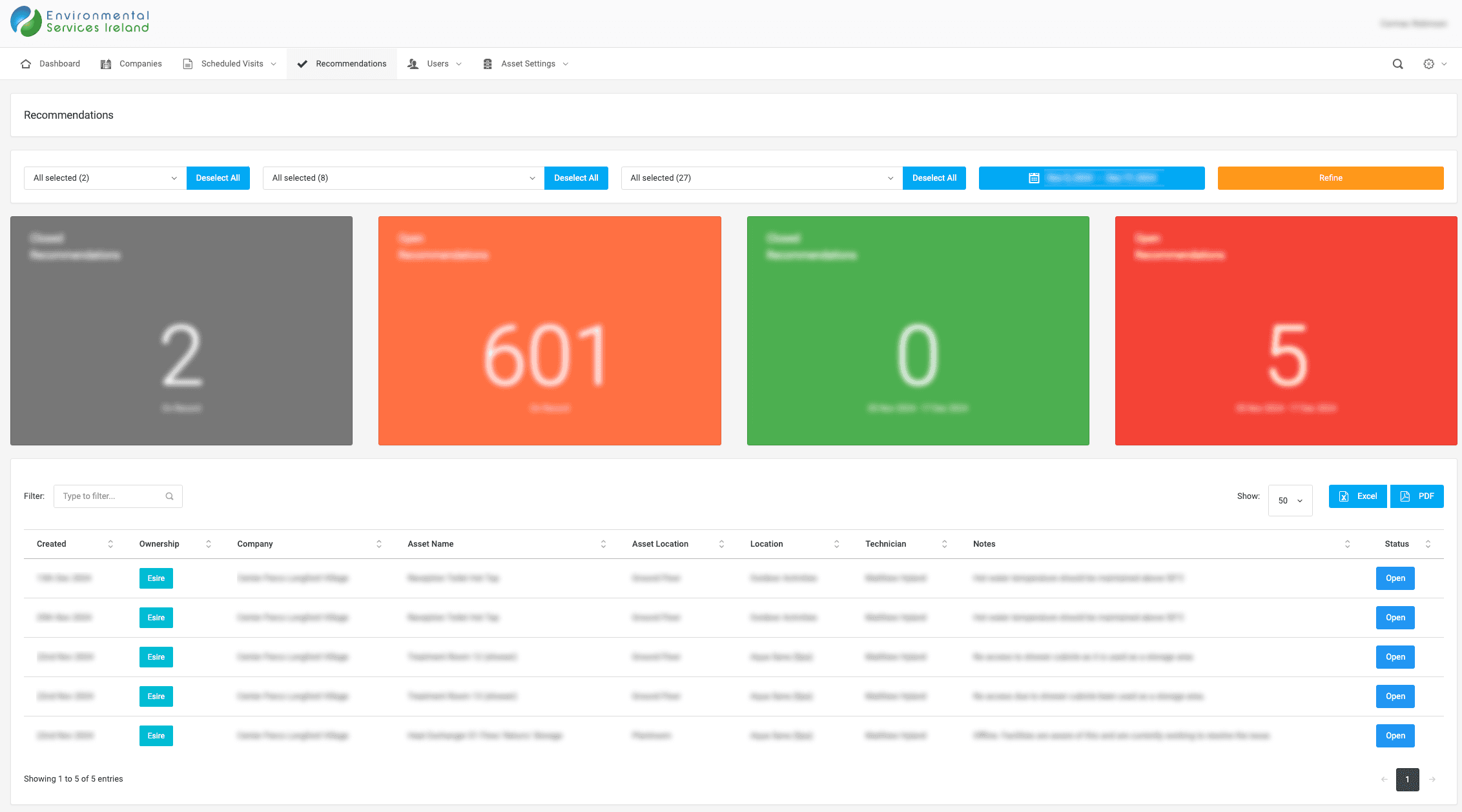Screen dimensions: 1462x812
Task: Click the Open status in first row
Action: coord(1395,578)
